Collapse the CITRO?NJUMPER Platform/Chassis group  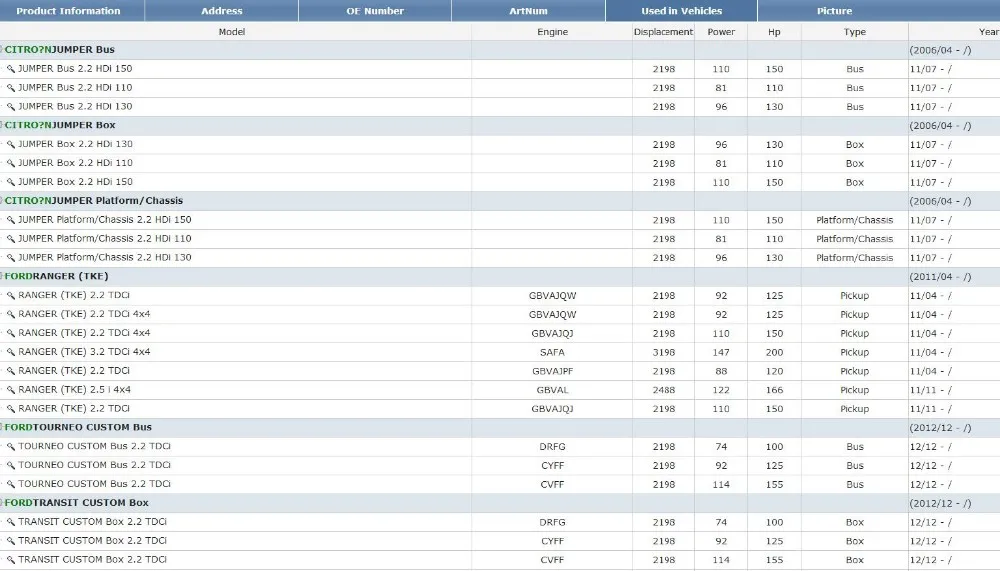pyautogui.click(x=2, y=201)
